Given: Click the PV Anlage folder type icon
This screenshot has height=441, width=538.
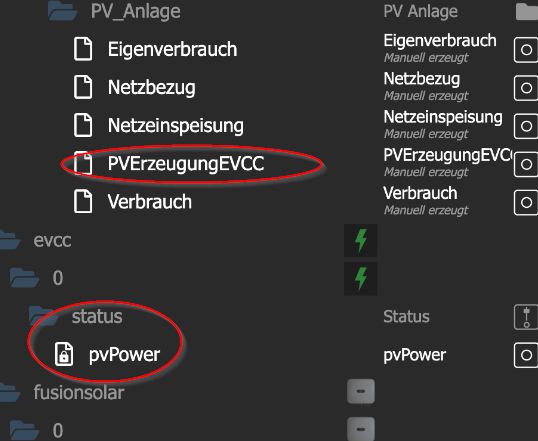Looking at the screenshot, I should 527,11.
